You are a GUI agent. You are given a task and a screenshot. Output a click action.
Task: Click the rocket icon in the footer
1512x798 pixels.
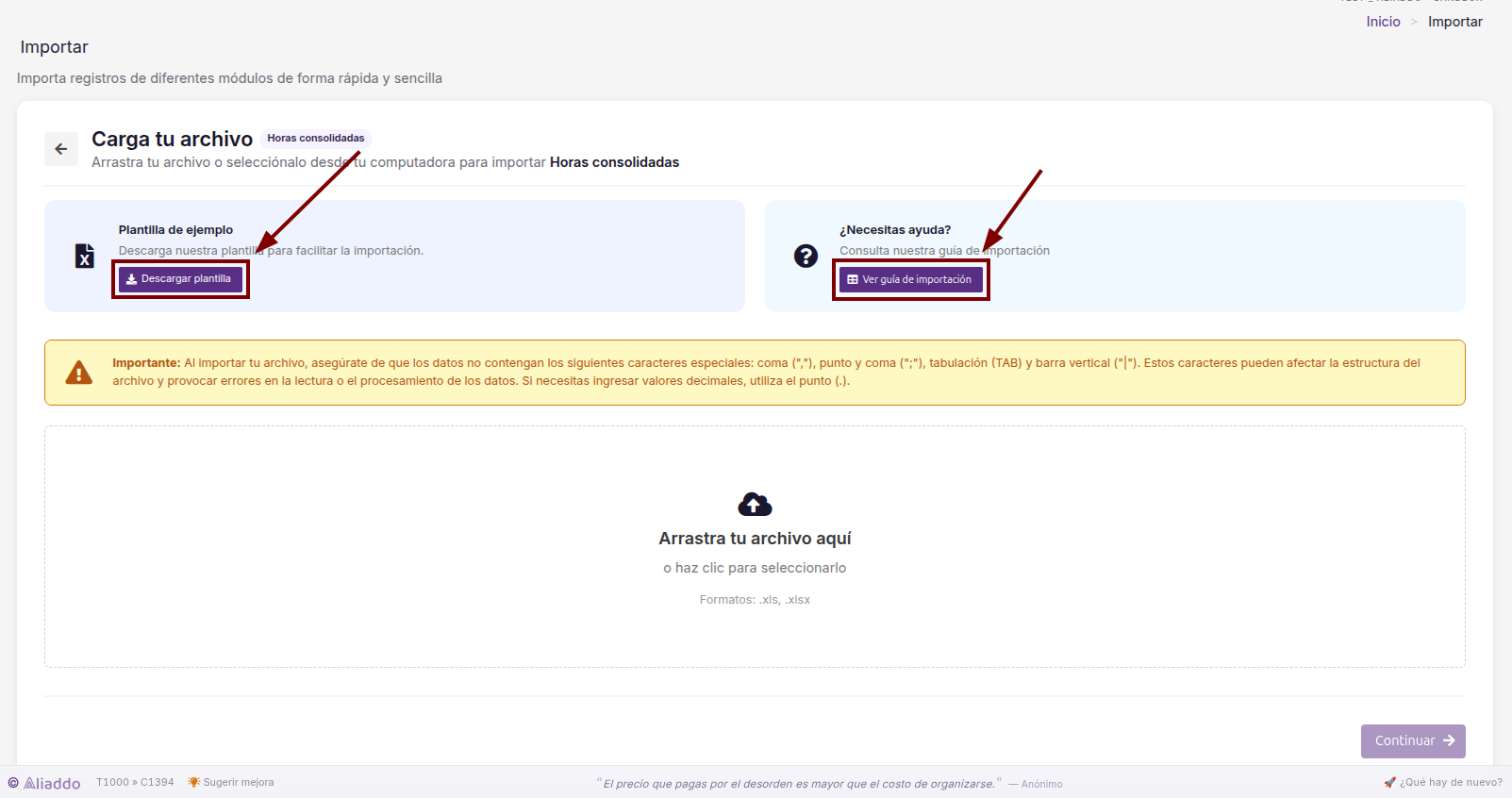(x=1389, y=782)
